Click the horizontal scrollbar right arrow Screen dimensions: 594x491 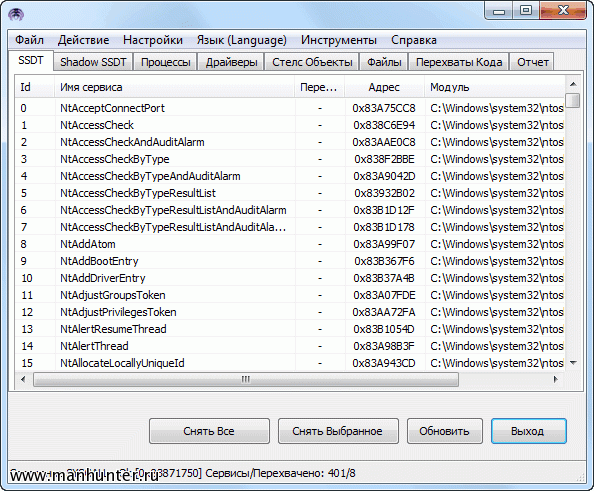[556, 379]
